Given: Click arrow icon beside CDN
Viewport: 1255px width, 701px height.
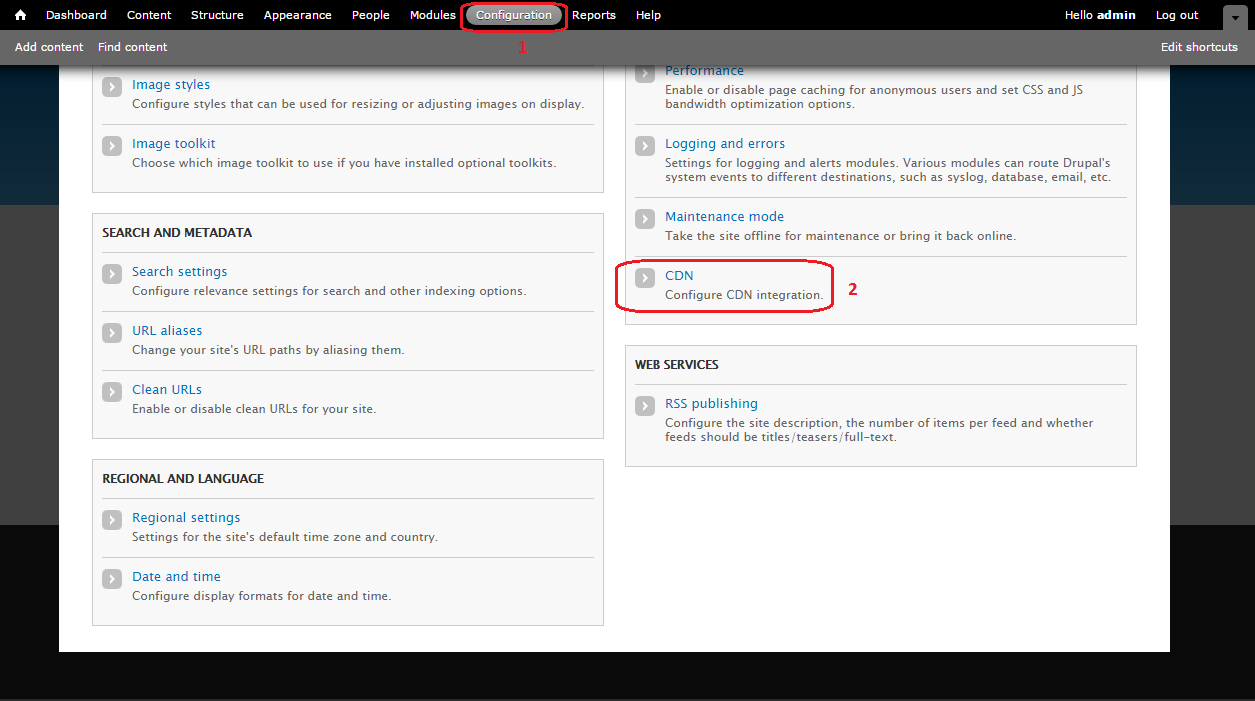Looking at the screenshot, I should pyautogui.click(x=645, y=278).
